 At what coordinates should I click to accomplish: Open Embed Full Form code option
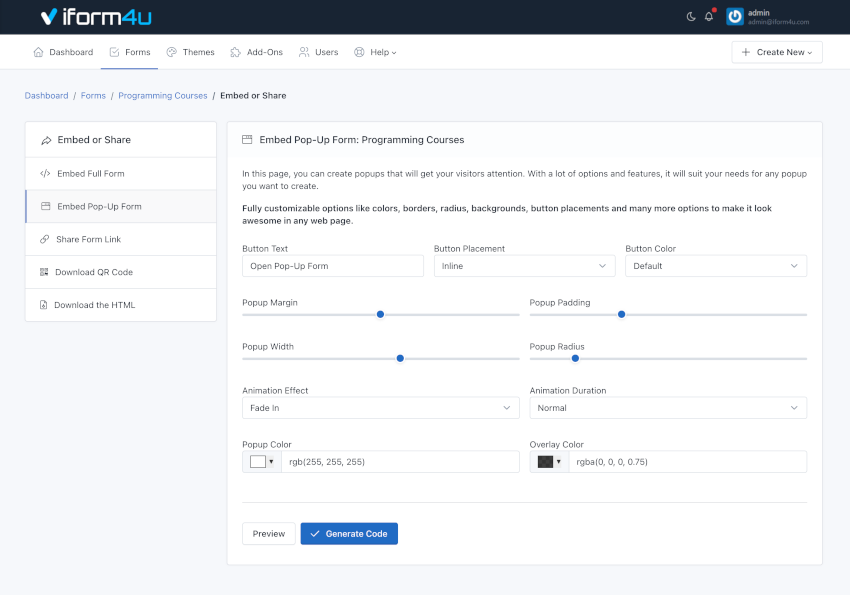coord(90,174)
